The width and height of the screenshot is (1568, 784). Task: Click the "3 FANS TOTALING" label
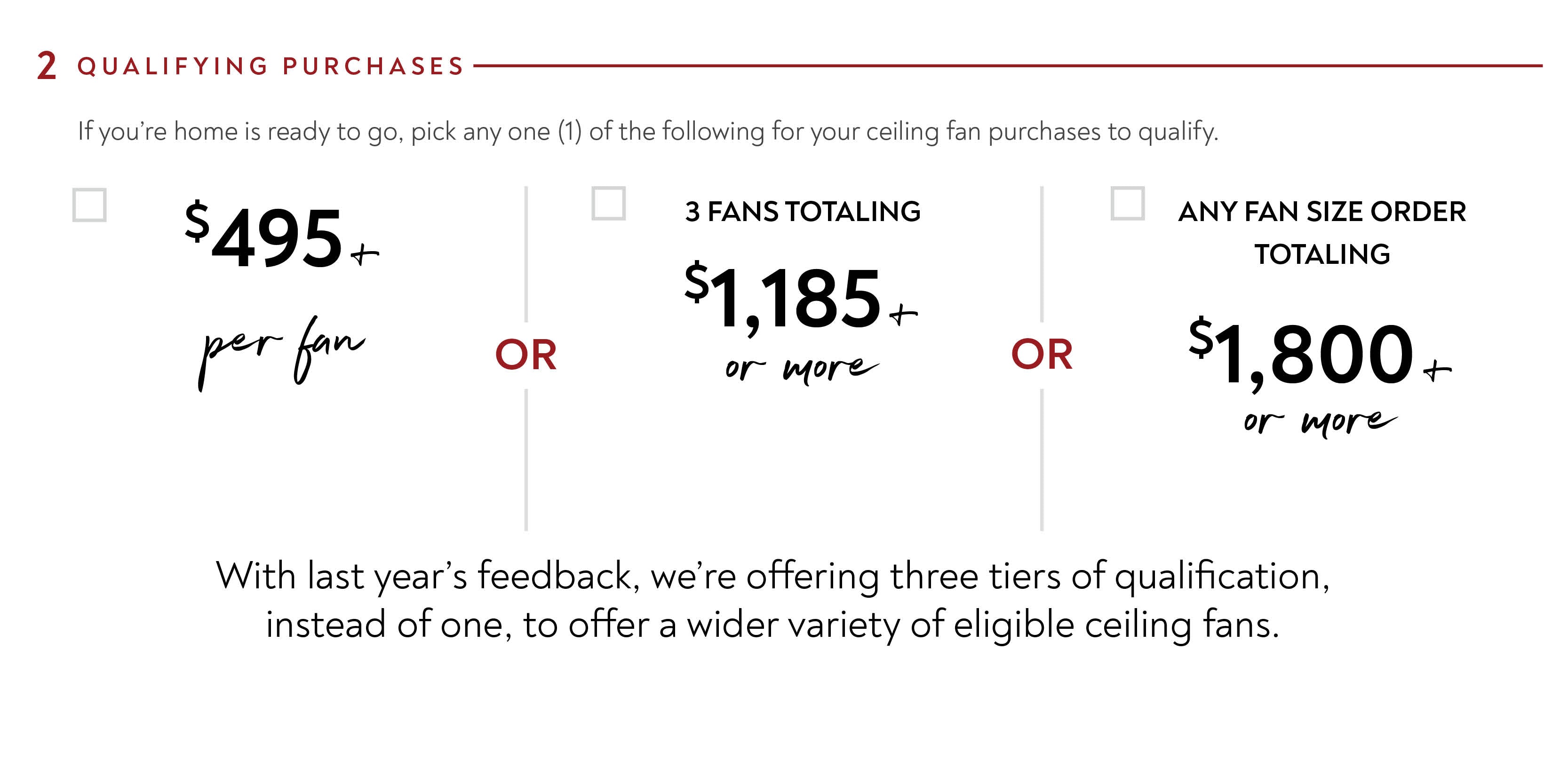[x=802, y=212]
